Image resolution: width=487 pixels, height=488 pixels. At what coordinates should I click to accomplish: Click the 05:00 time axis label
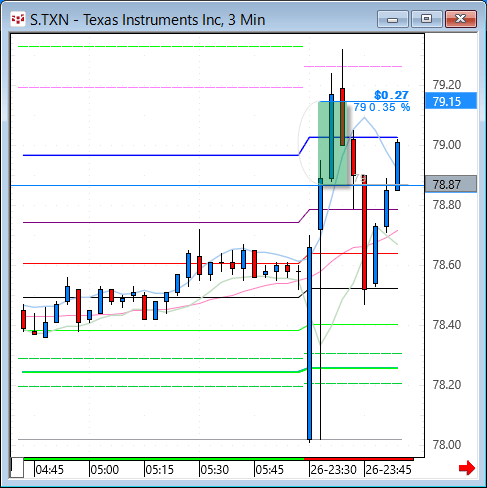pos(105,470)
